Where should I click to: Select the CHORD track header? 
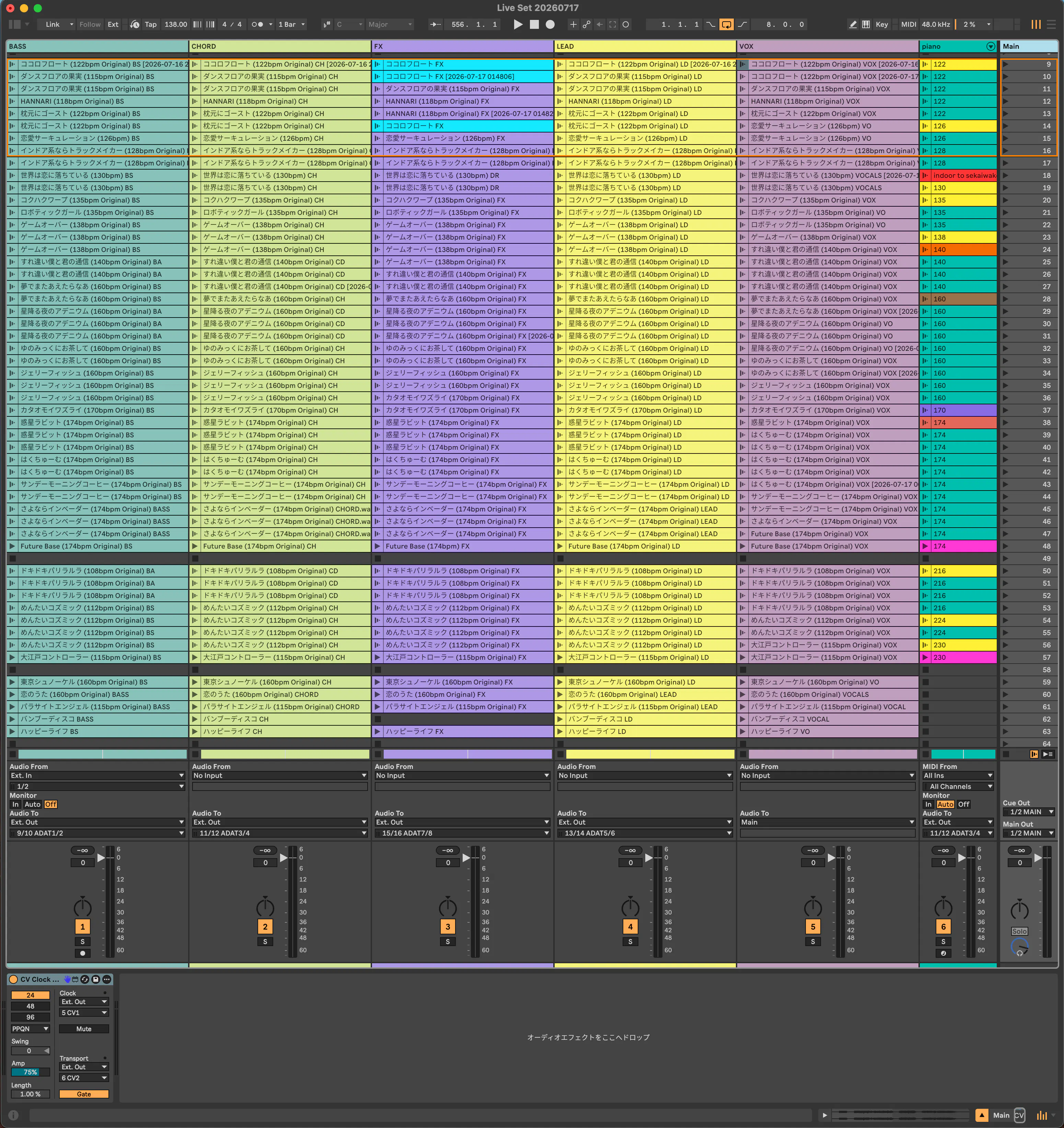(280, 47)
